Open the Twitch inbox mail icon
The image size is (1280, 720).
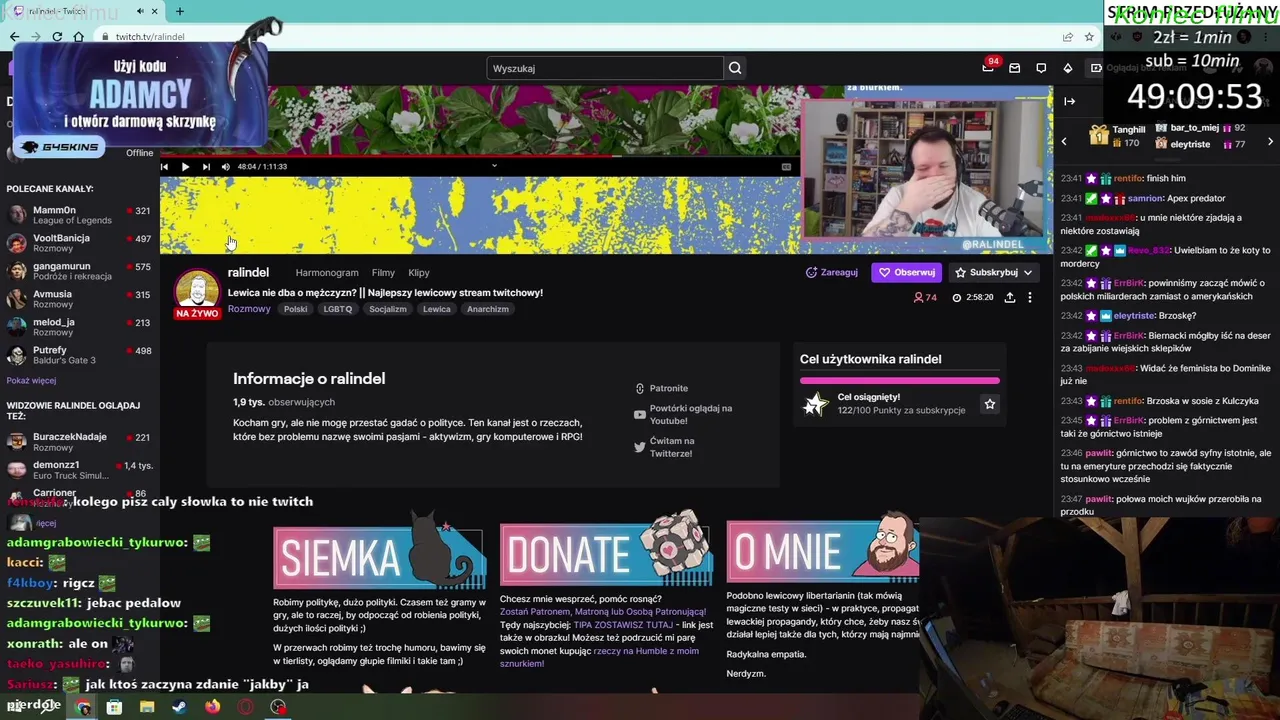1014,68
